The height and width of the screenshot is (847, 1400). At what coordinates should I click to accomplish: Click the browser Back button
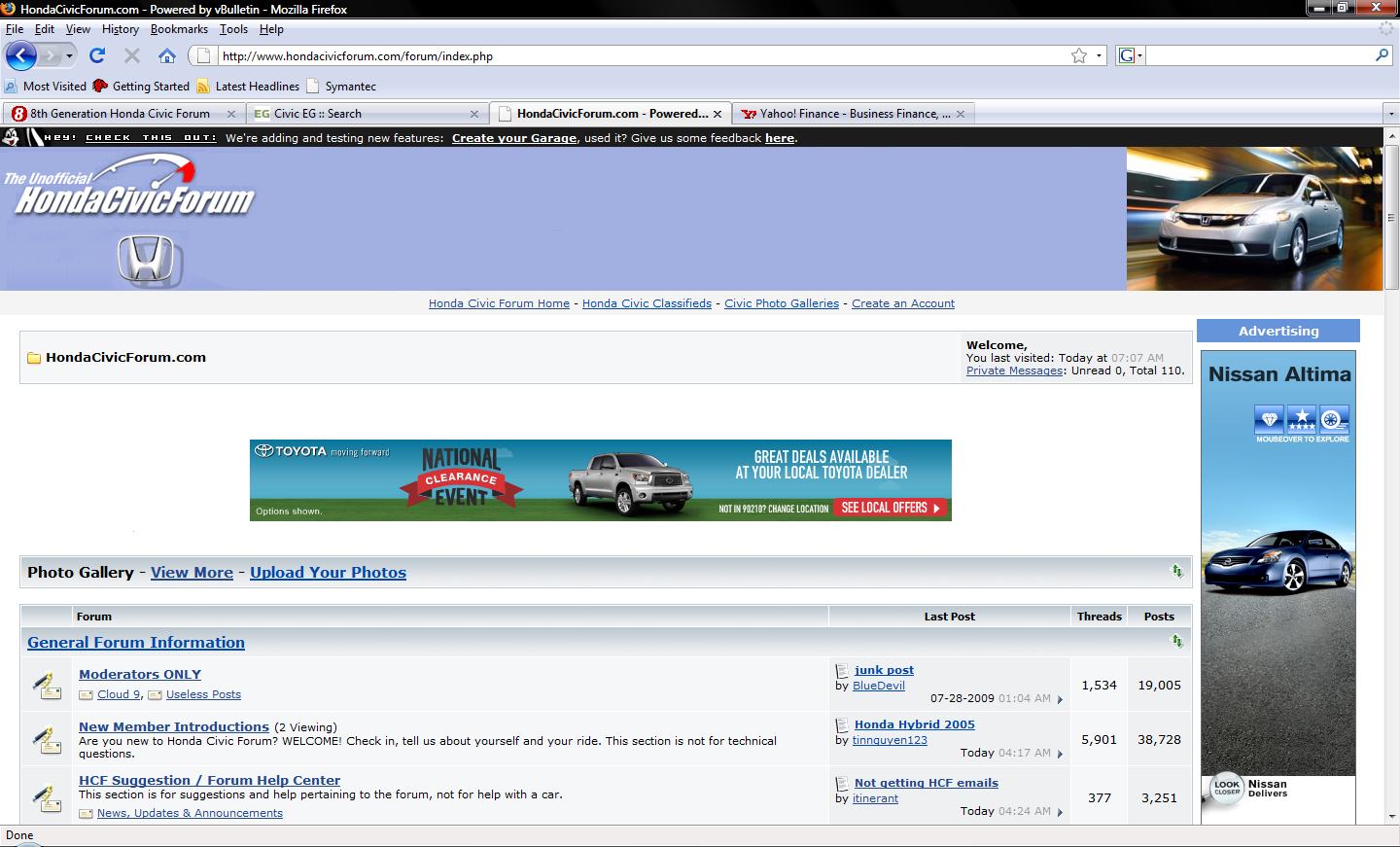pos(20,55)
